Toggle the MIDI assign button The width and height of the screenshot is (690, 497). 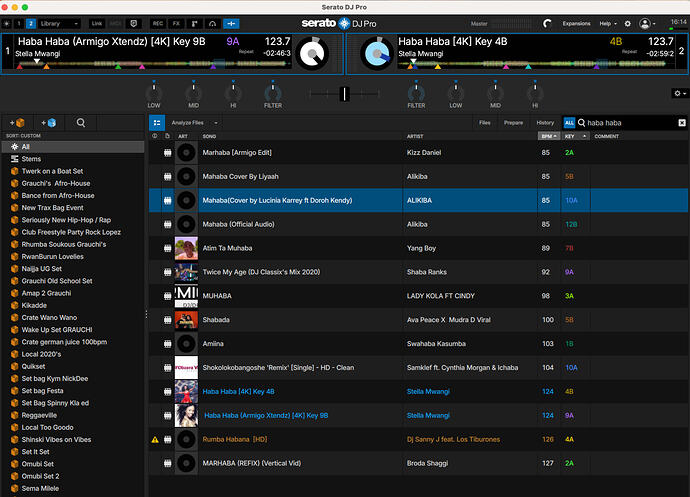pos(116,23)
